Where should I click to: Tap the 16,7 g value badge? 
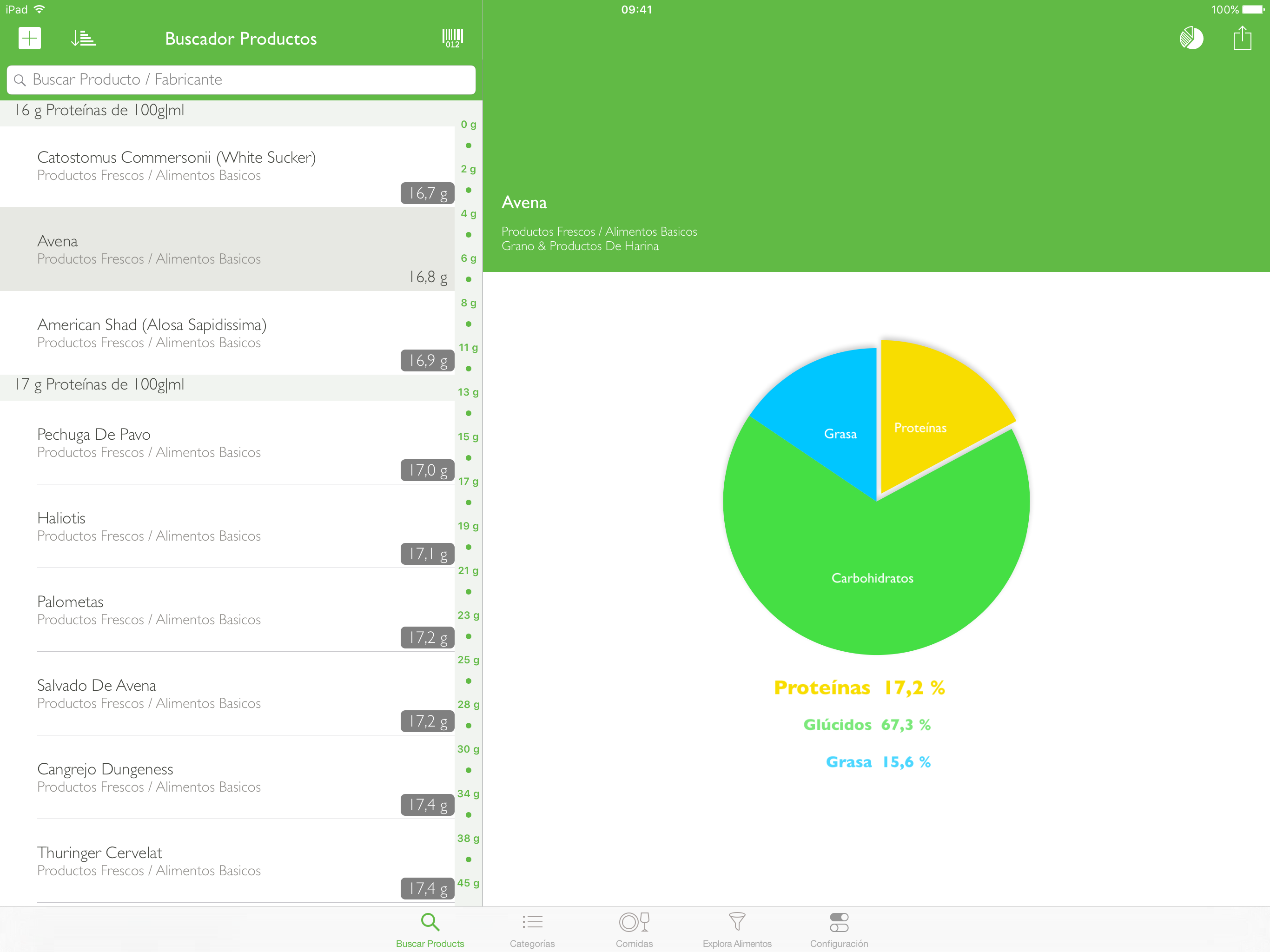pyautogui.click(x=428, y=193)
